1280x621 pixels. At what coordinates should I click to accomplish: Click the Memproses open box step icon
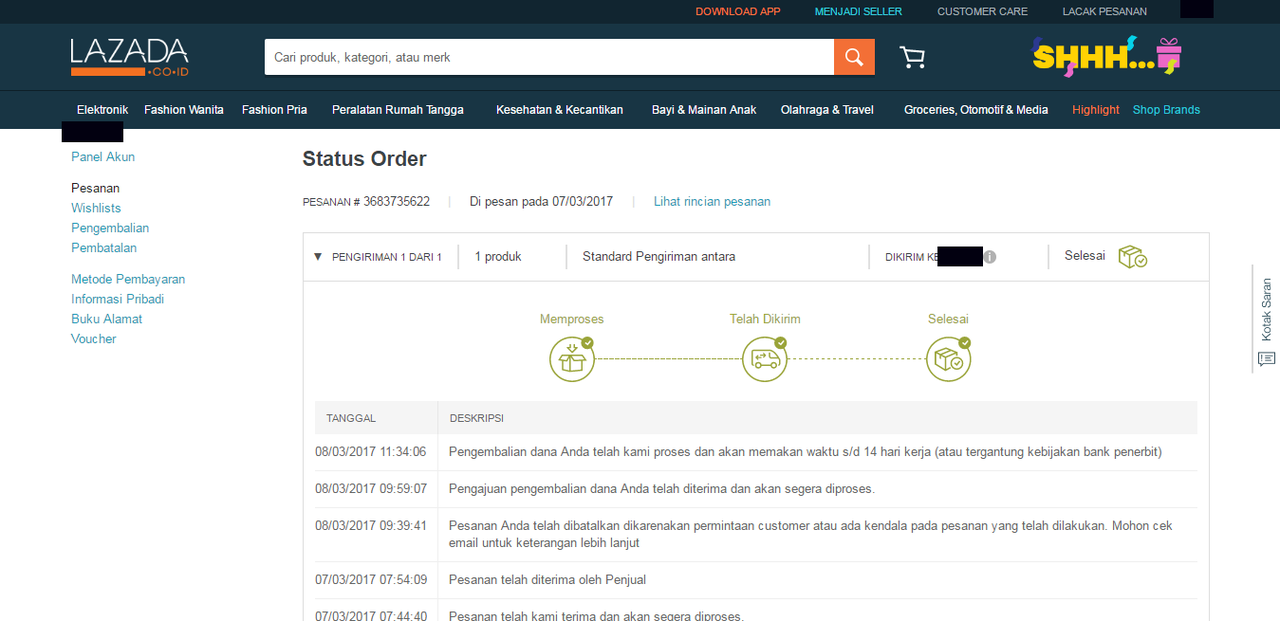click(572, 358)
